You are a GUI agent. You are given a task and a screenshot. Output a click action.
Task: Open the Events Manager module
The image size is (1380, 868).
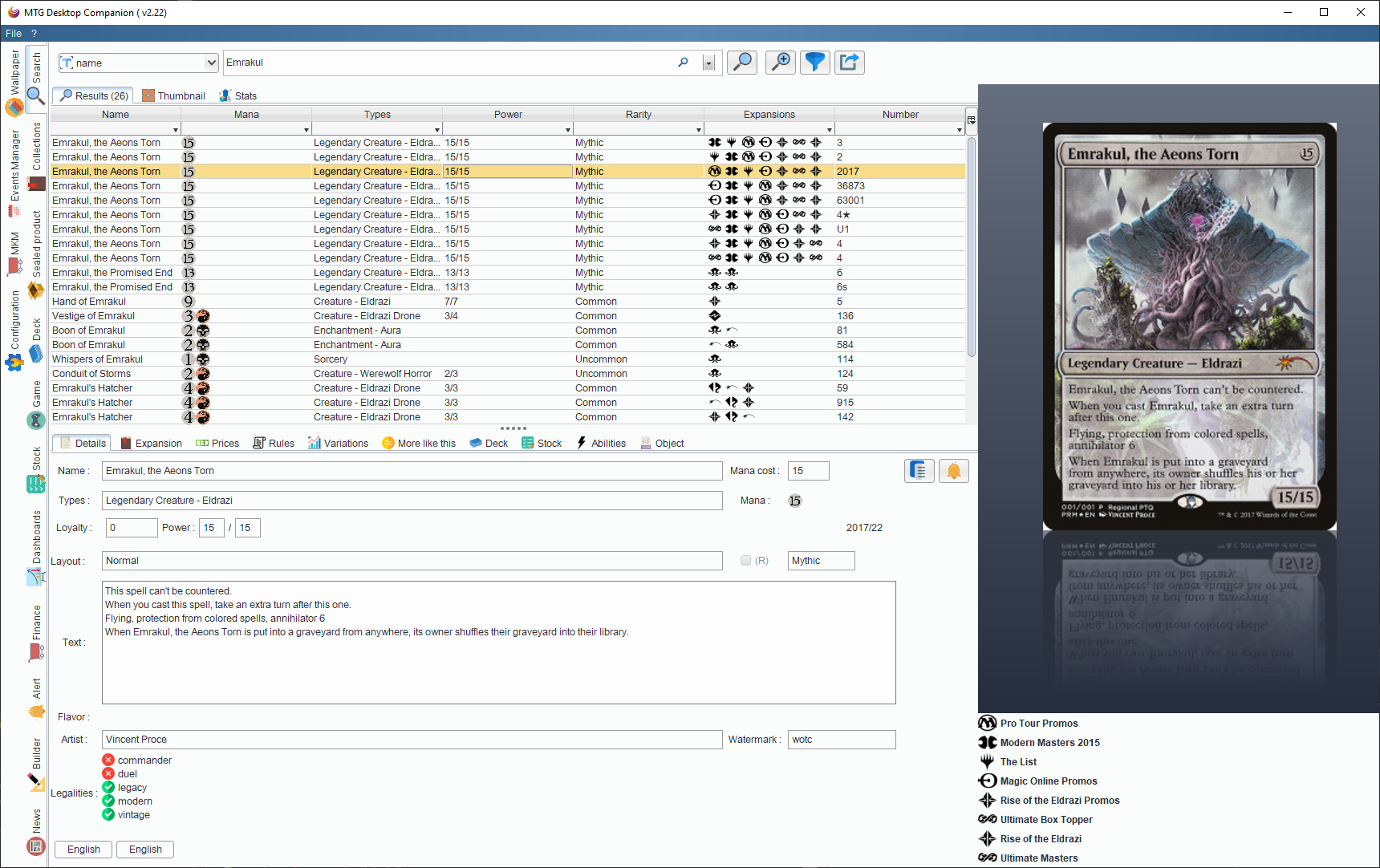pos(14,173)
